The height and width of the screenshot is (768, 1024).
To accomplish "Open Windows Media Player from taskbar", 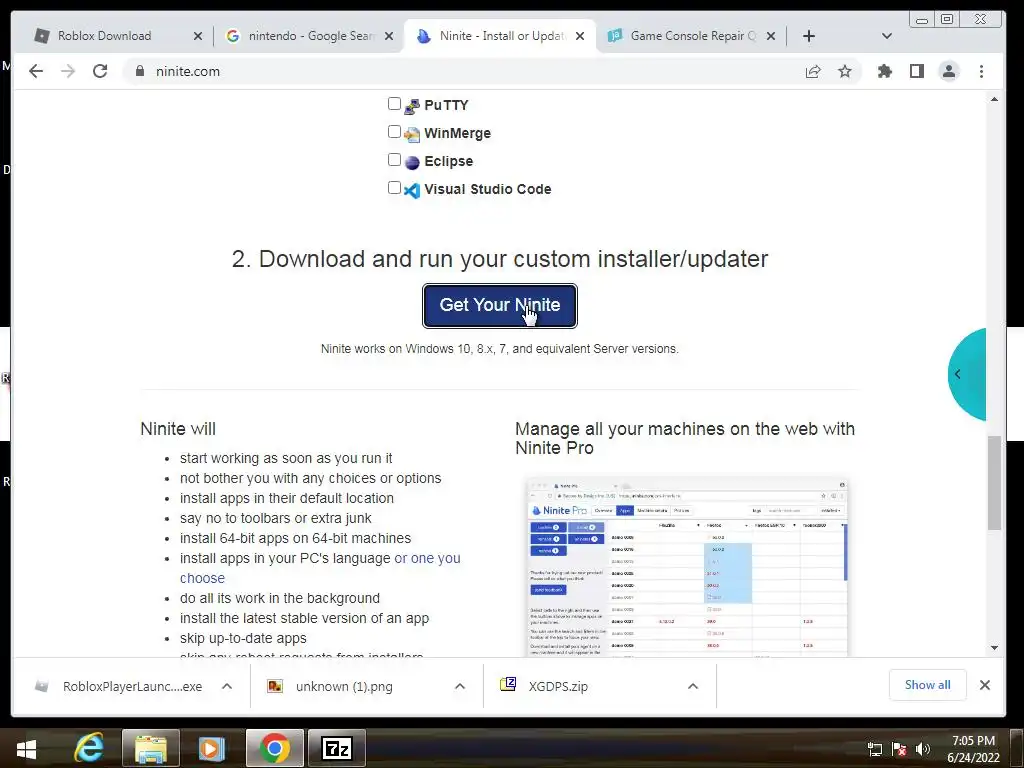I will point(212,748).
